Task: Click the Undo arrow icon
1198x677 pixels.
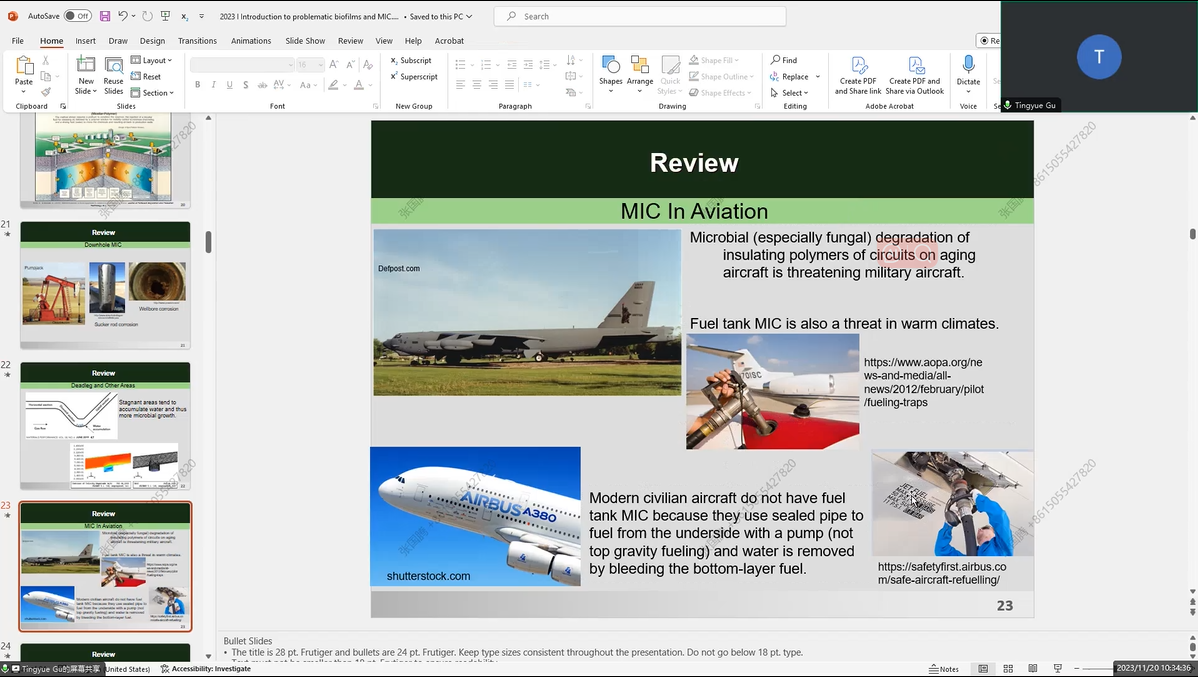Action: (x=123, y=16)
